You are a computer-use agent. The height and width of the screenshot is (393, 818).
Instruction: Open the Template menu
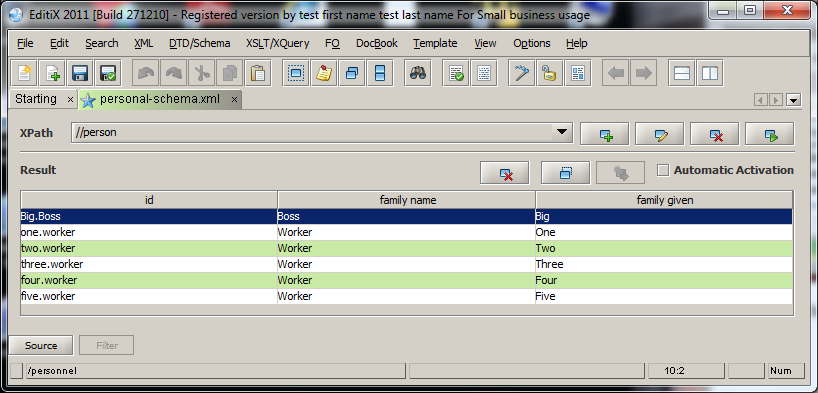[435, 43]
